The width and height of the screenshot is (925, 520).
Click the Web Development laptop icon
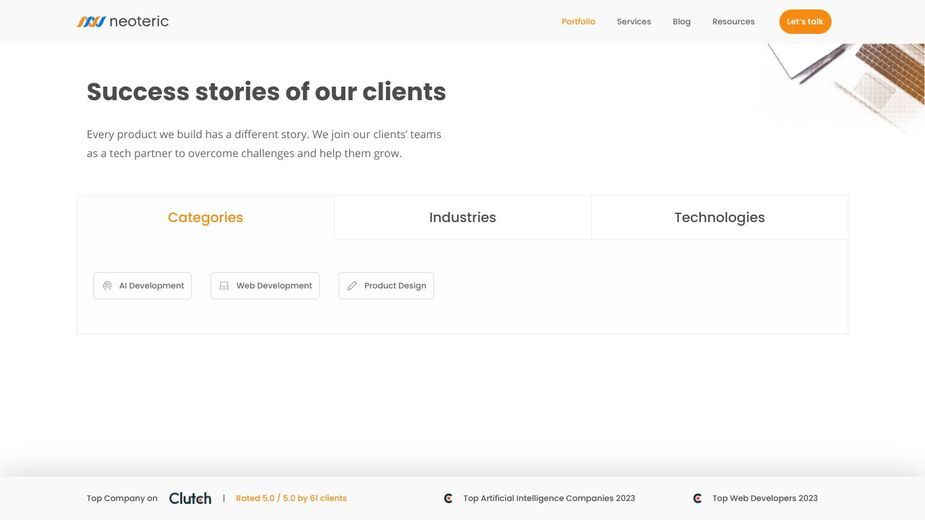click(224, 286)
